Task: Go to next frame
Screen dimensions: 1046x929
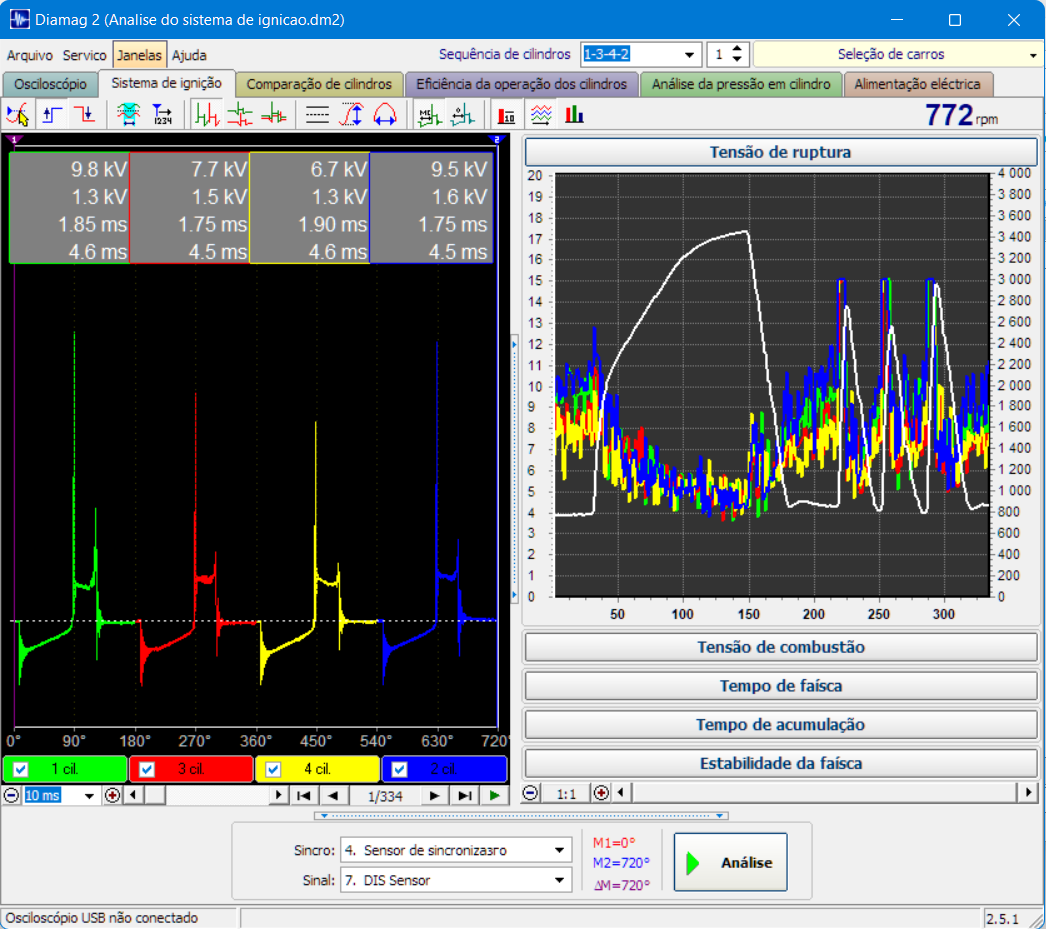Action: [434, 795]
